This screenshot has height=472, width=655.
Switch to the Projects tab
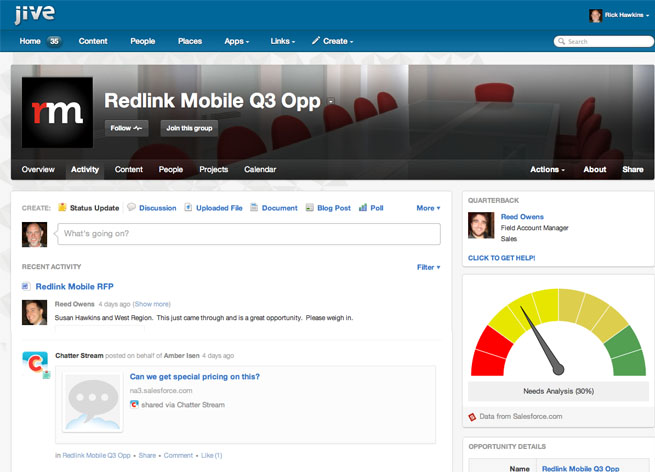click(213, 169)
